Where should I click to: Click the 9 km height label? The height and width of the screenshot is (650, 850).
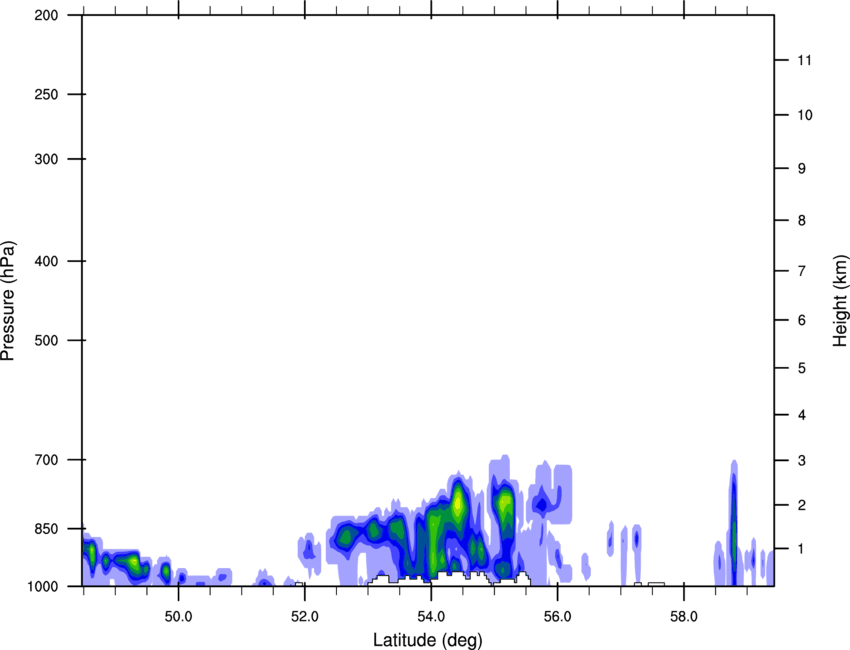point(801,169)
